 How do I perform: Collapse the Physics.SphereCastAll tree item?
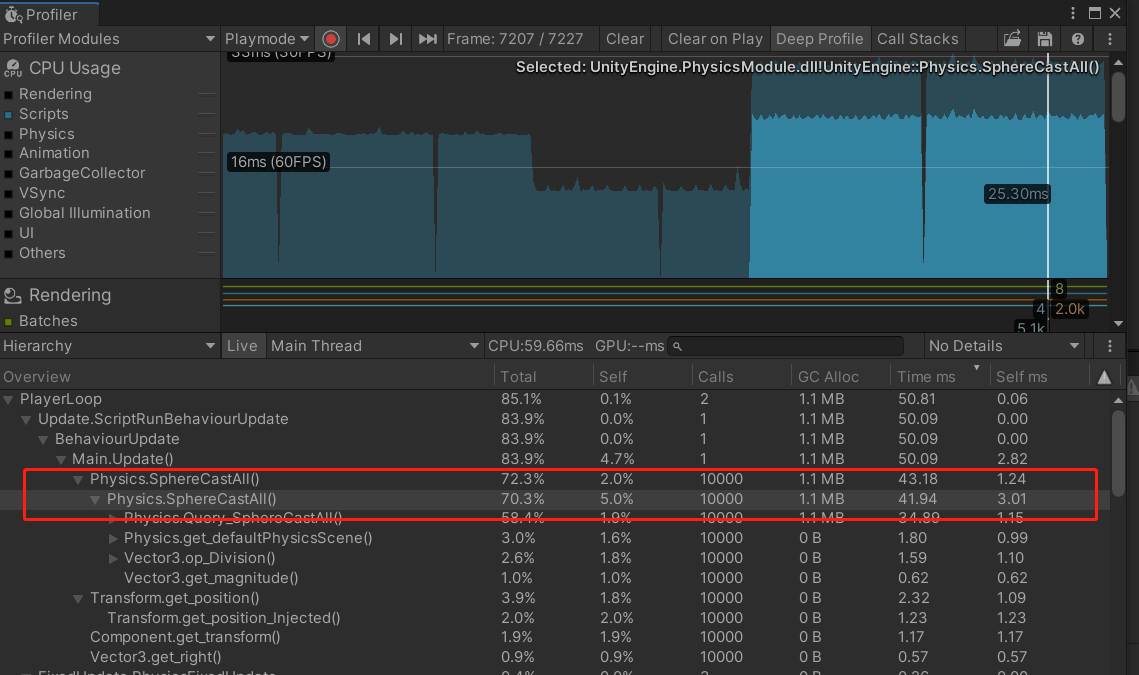pyautogui.click(x=78, y=479)
